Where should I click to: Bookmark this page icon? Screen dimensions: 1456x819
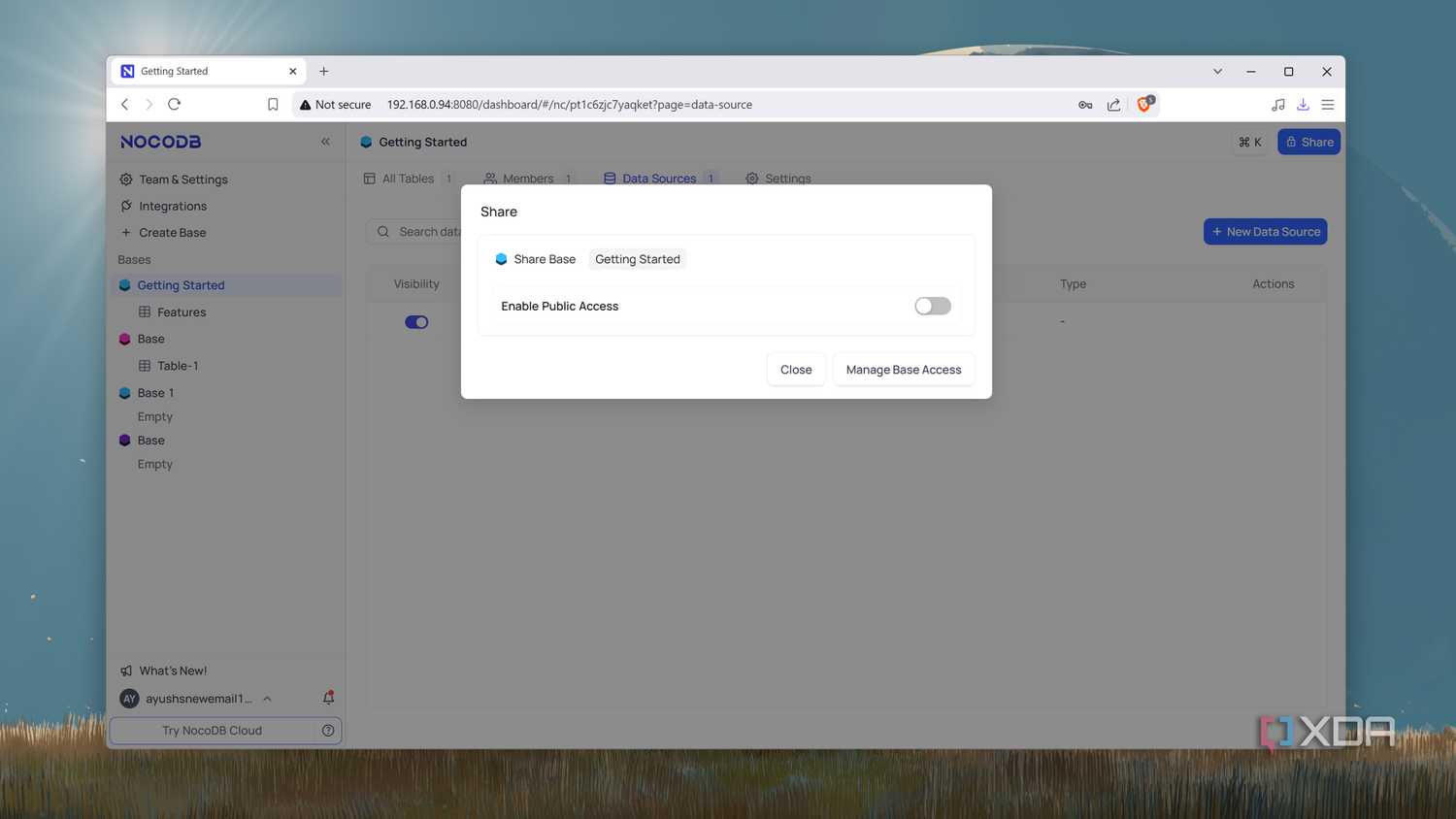[x=273, y=105]
